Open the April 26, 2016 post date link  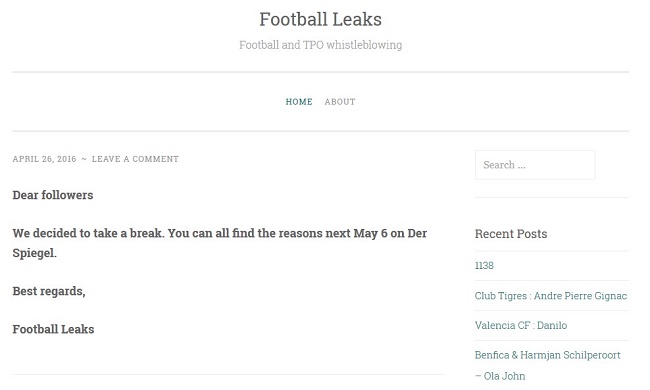click(x=44, y=159)
